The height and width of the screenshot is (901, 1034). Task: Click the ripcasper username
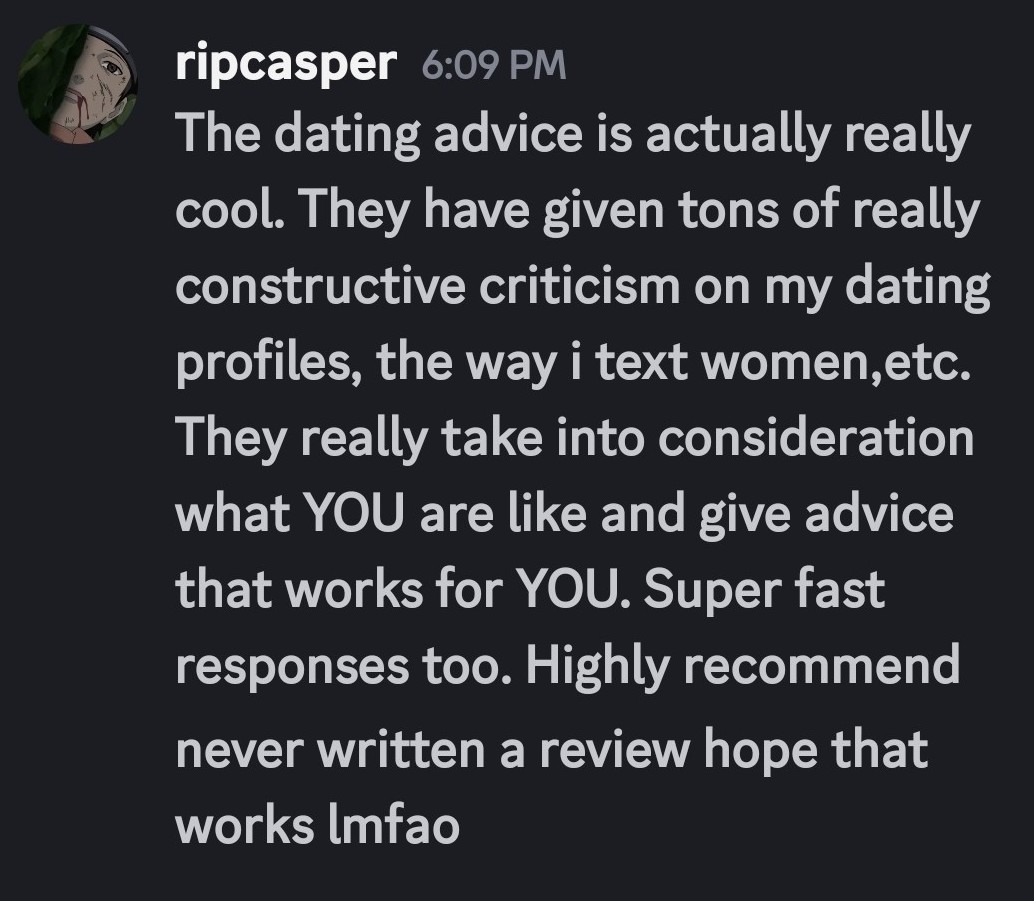tap(286, 65)
